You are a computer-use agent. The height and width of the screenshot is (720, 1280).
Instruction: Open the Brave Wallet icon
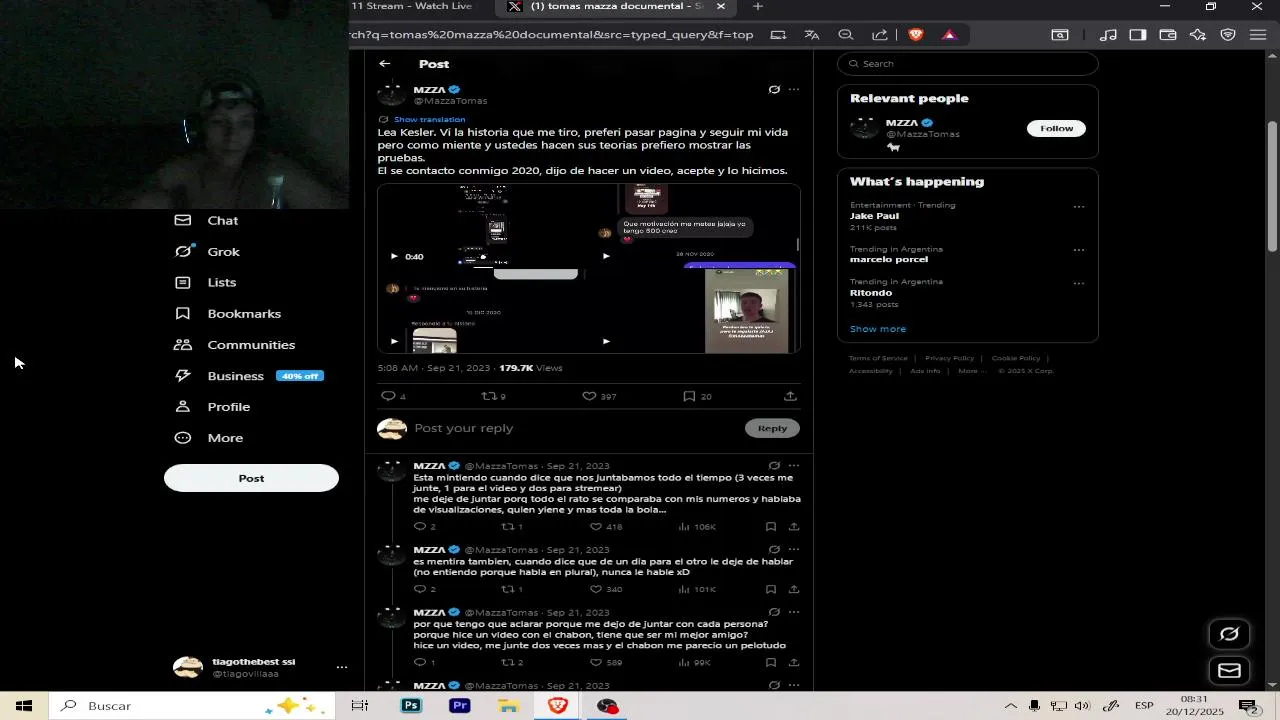click(1167, 35)
